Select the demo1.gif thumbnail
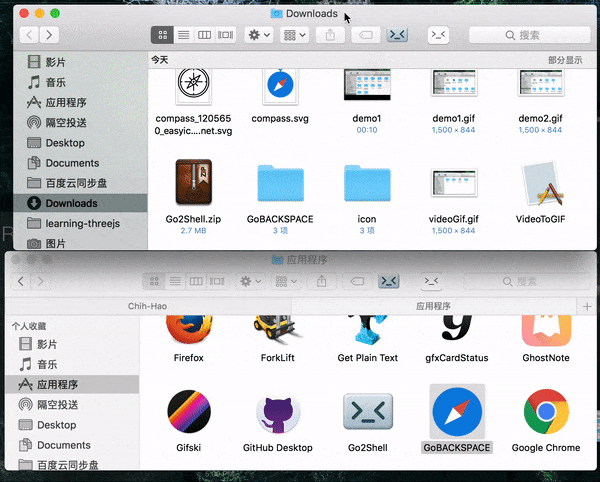The image size is (600, 482). click(x=454, y=83)
